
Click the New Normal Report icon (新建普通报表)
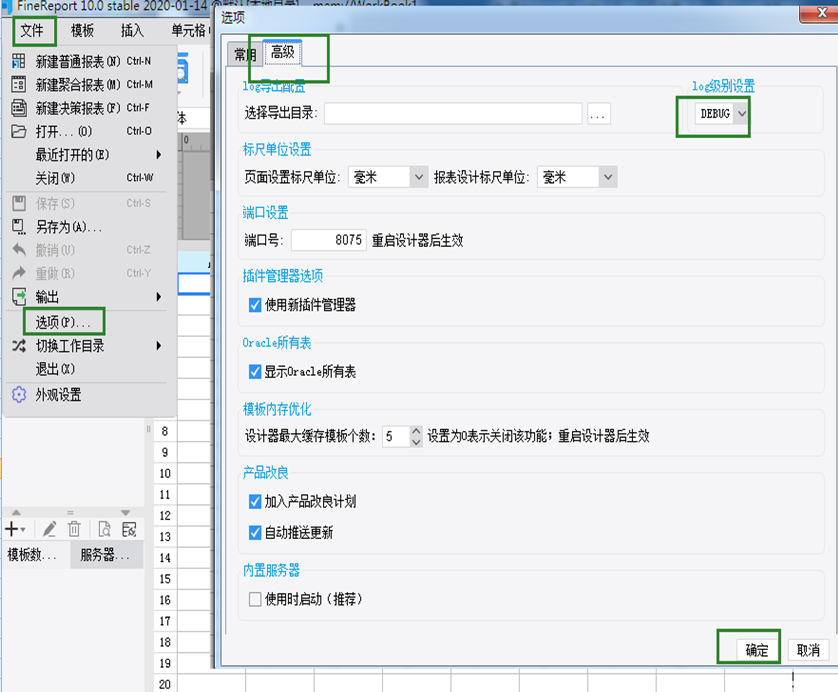pos(19,61)
